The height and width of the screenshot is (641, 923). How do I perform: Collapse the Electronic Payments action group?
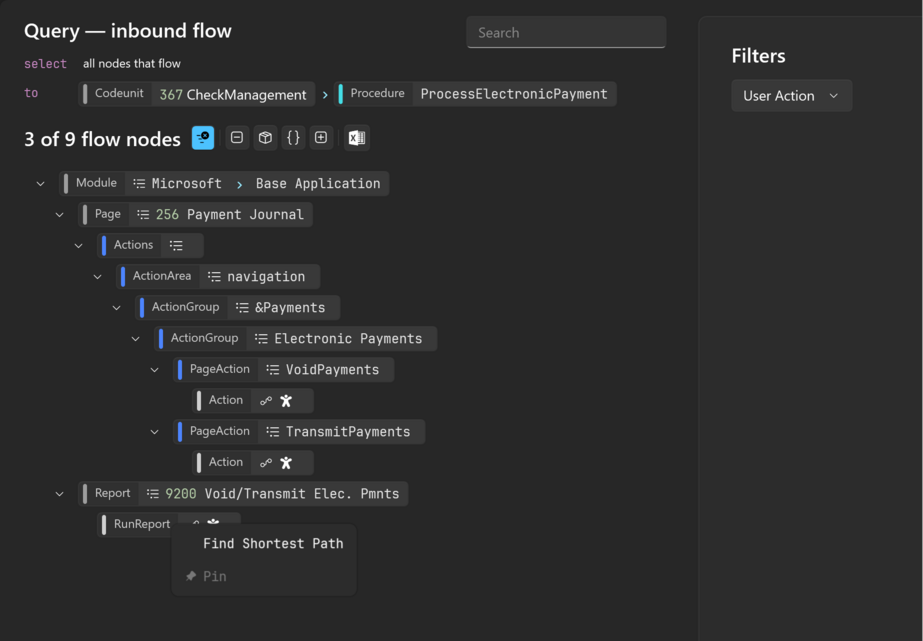tap(135, 338)
